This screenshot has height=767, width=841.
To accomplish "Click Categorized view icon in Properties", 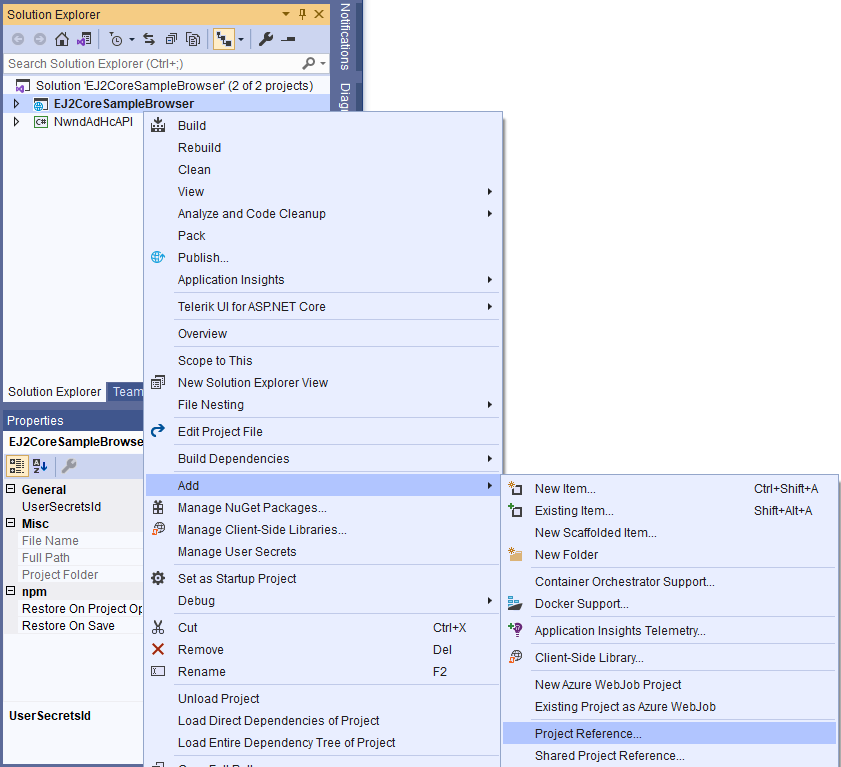I will tap(17, 466).
